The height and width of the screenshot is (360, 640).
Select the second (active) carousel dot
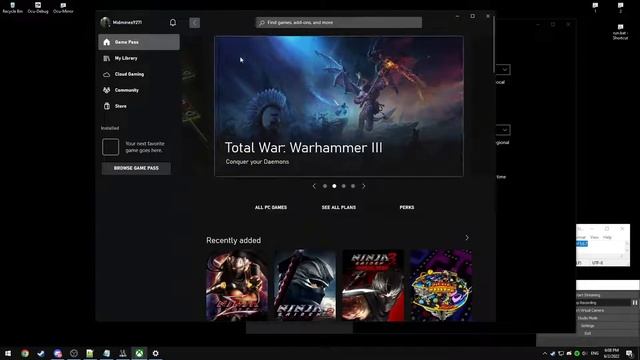tap(334, 186)
